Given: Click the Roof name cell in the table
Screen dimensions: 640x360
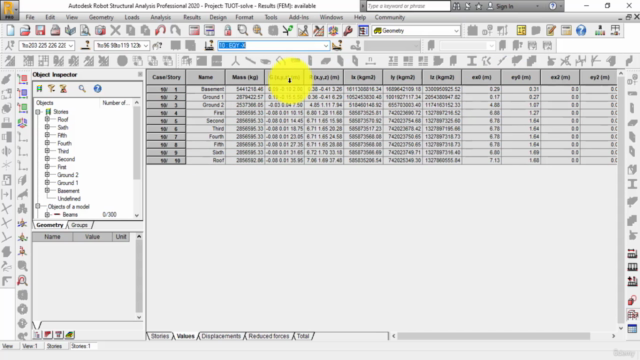Looking at the screenshot, I should click(205, 160).
